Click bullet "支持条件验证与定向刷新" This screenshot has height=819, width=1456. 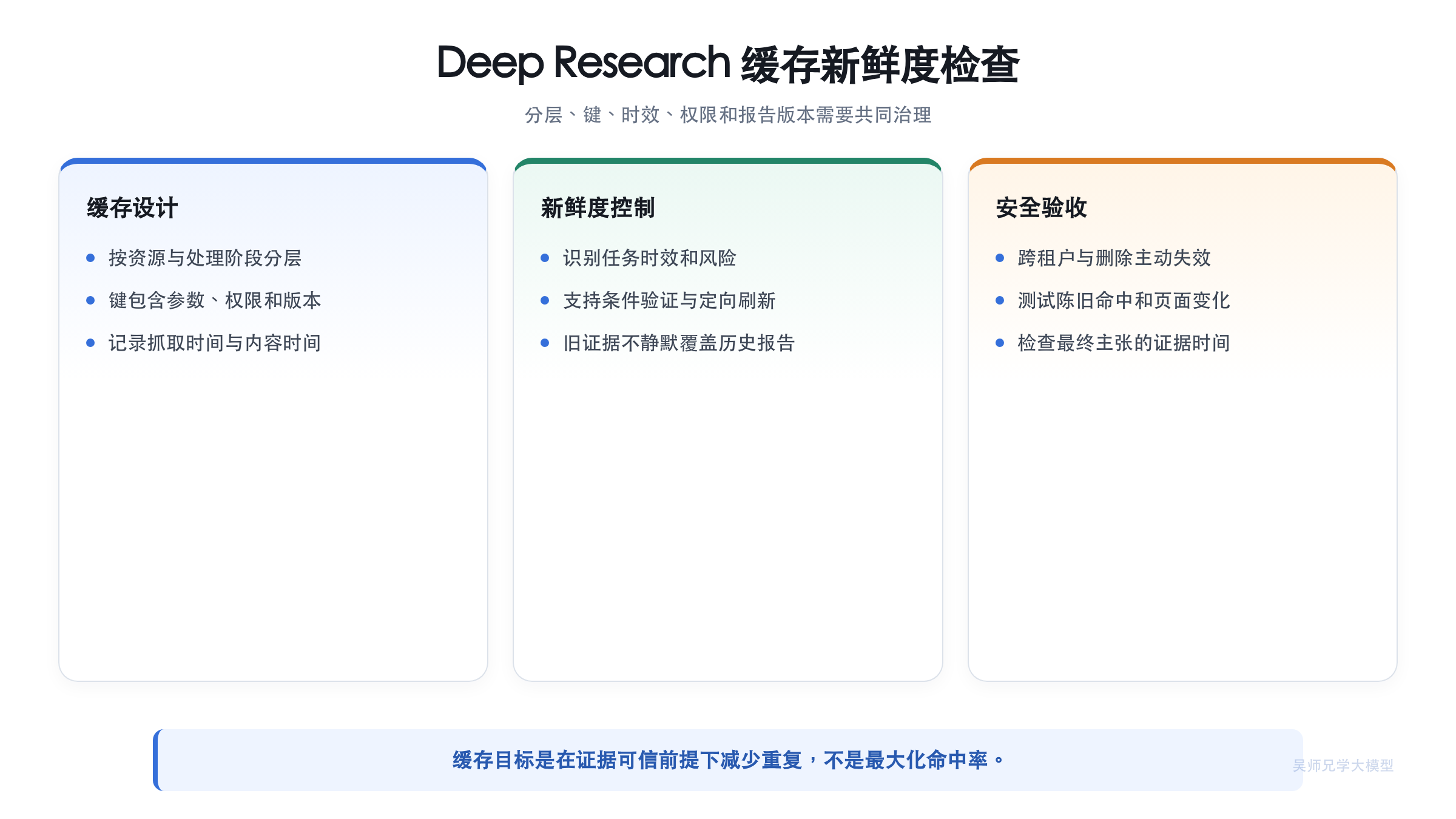click(x=669, y=300)
